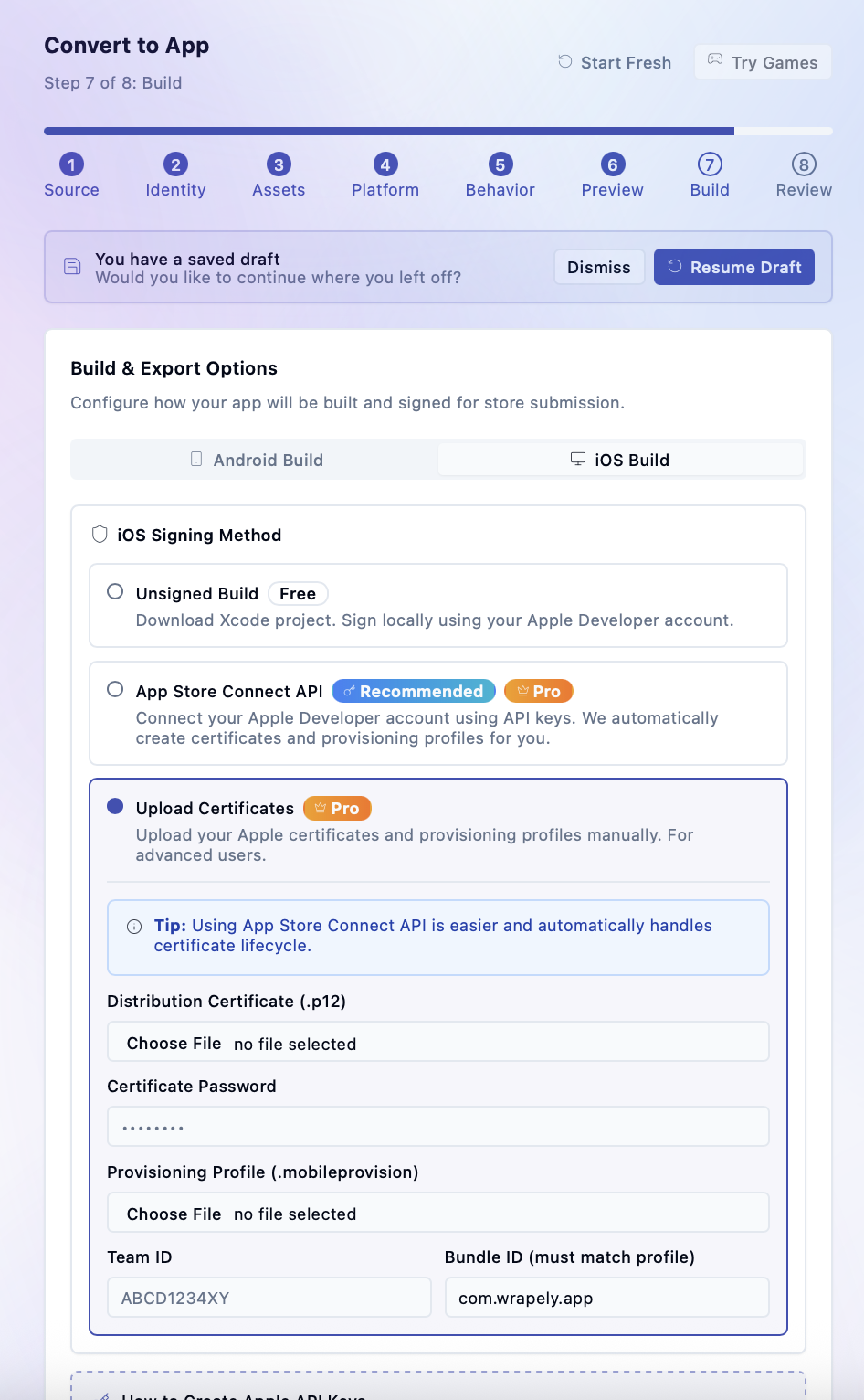The image size is (864, 1400).
Task: Select the Upload Certificates option
Action: coord(115,806)
